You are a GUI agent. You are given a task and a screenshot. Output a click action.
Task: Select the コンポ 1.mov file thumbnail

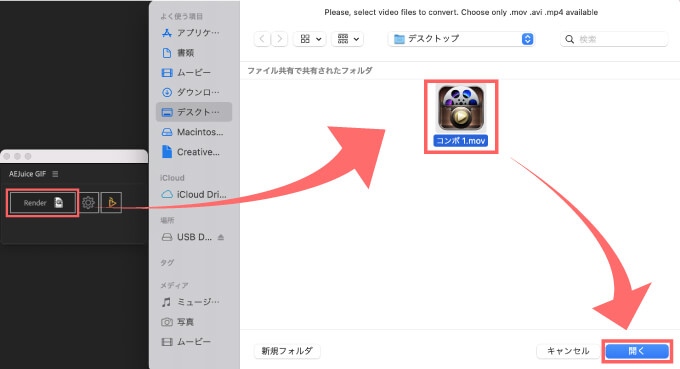point(461,108)
